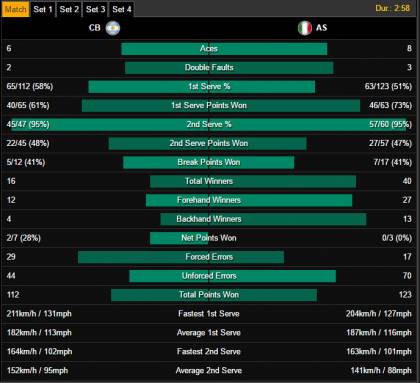Click the Argentina flag icon beside CB

point(113,28)
